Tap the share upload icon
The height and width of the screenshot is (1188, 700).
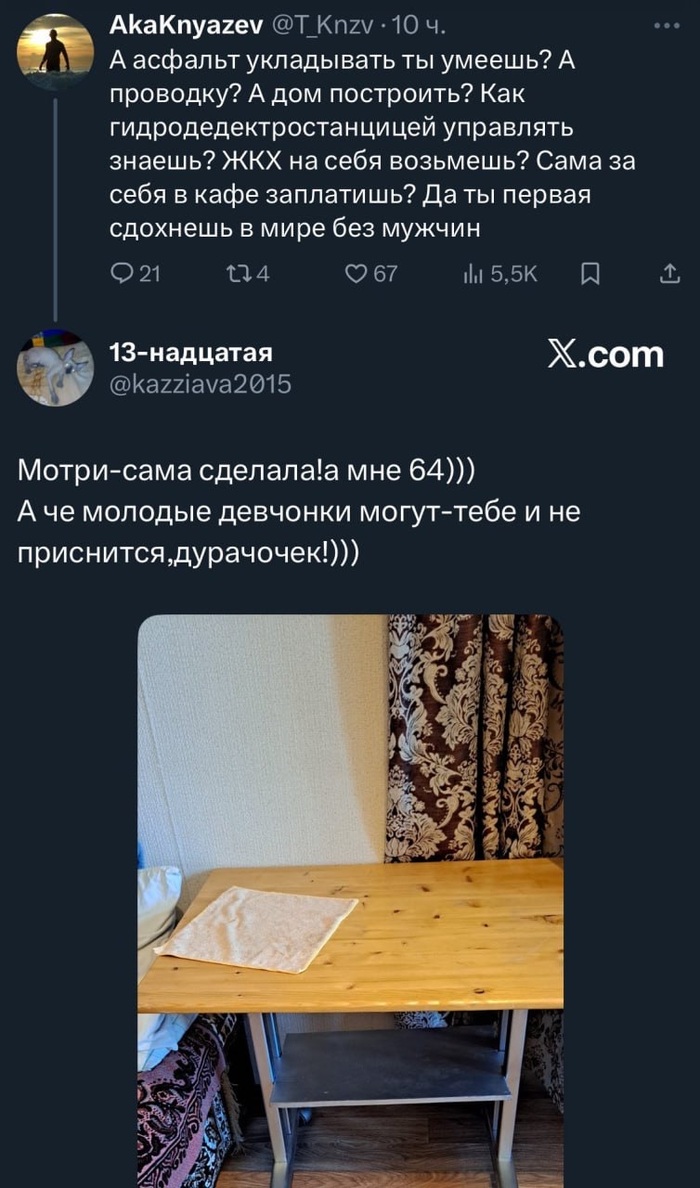click(x=670, y=274)
